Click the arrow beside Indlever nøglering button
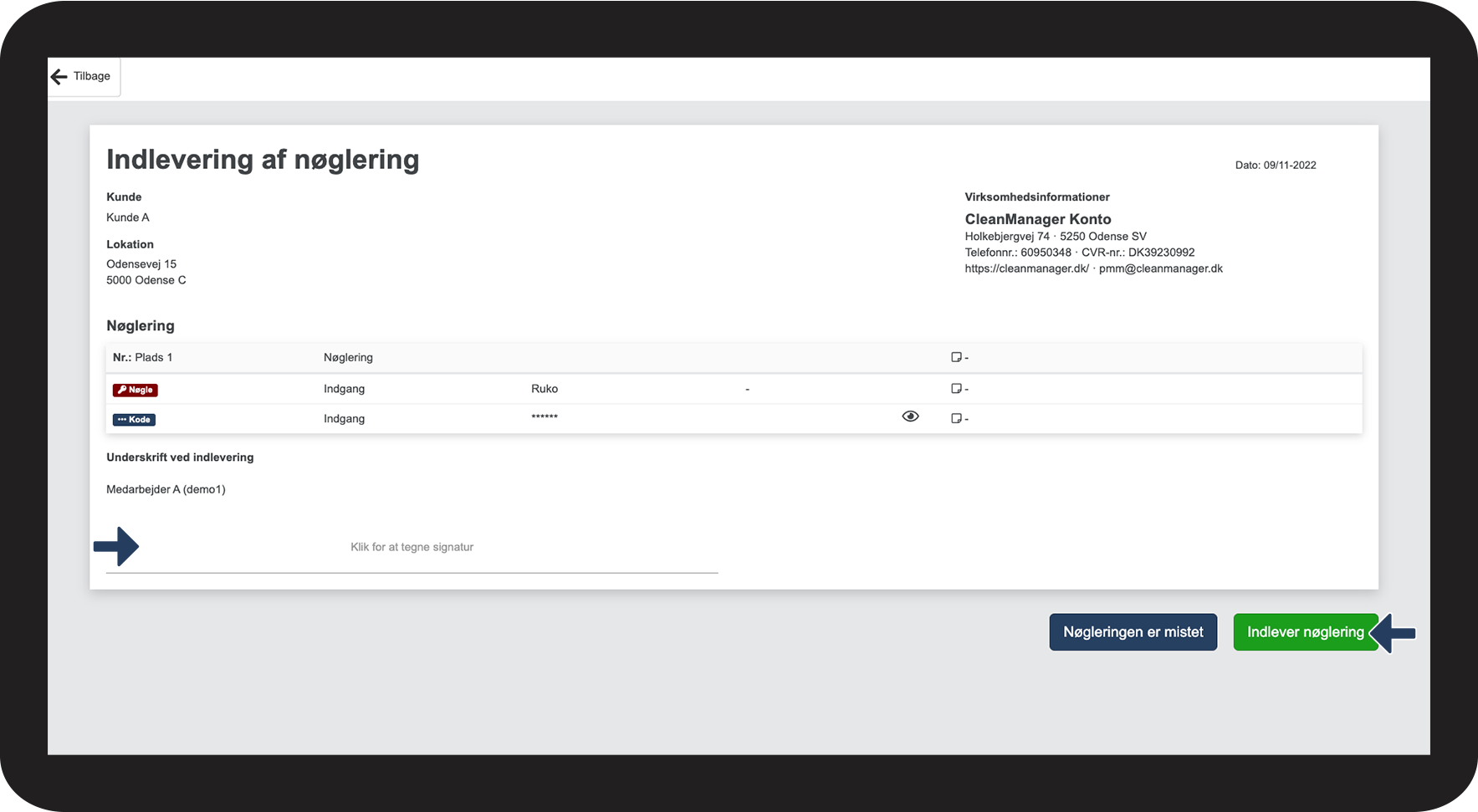Screen dimensions: 1478x812 click(x=1394, y=633)
